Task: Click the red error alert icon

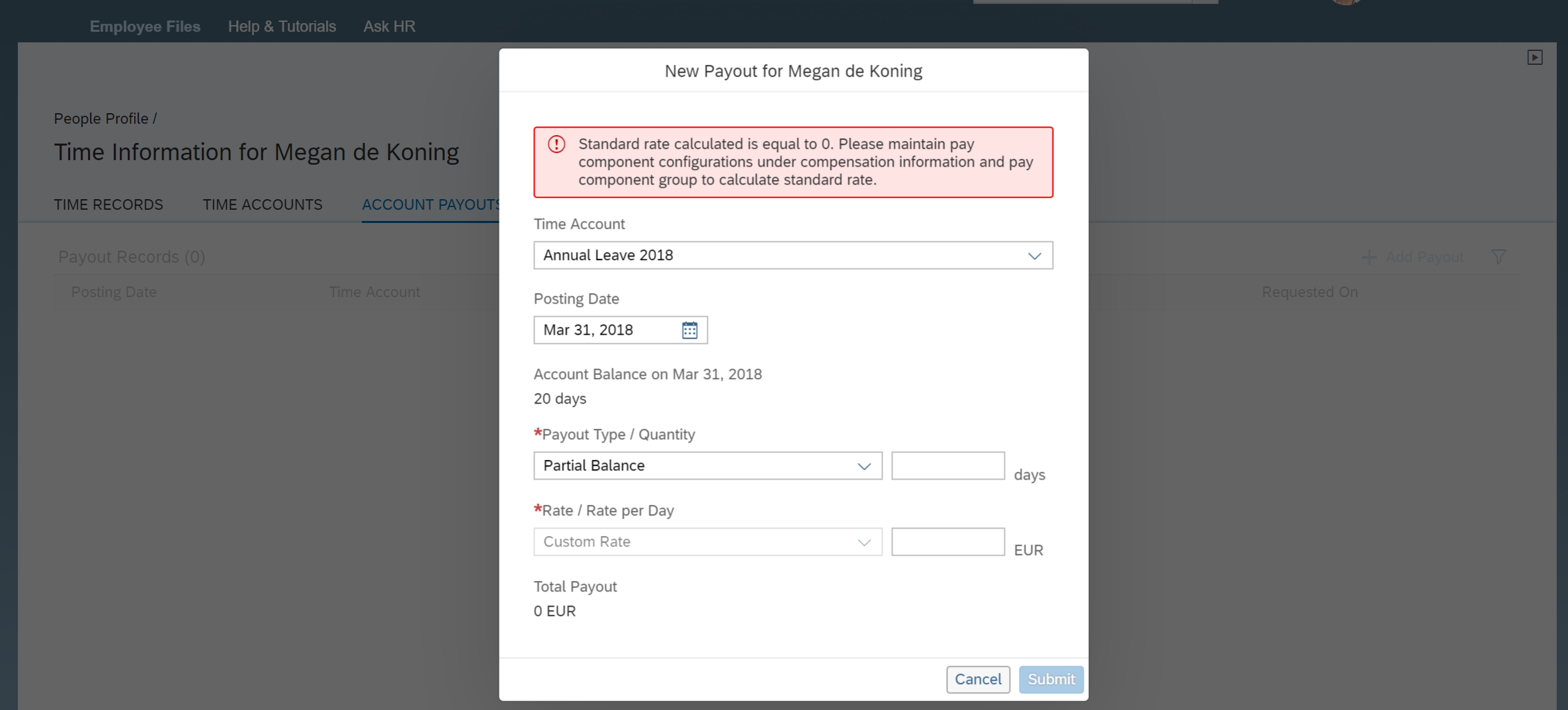Action: 556,144
